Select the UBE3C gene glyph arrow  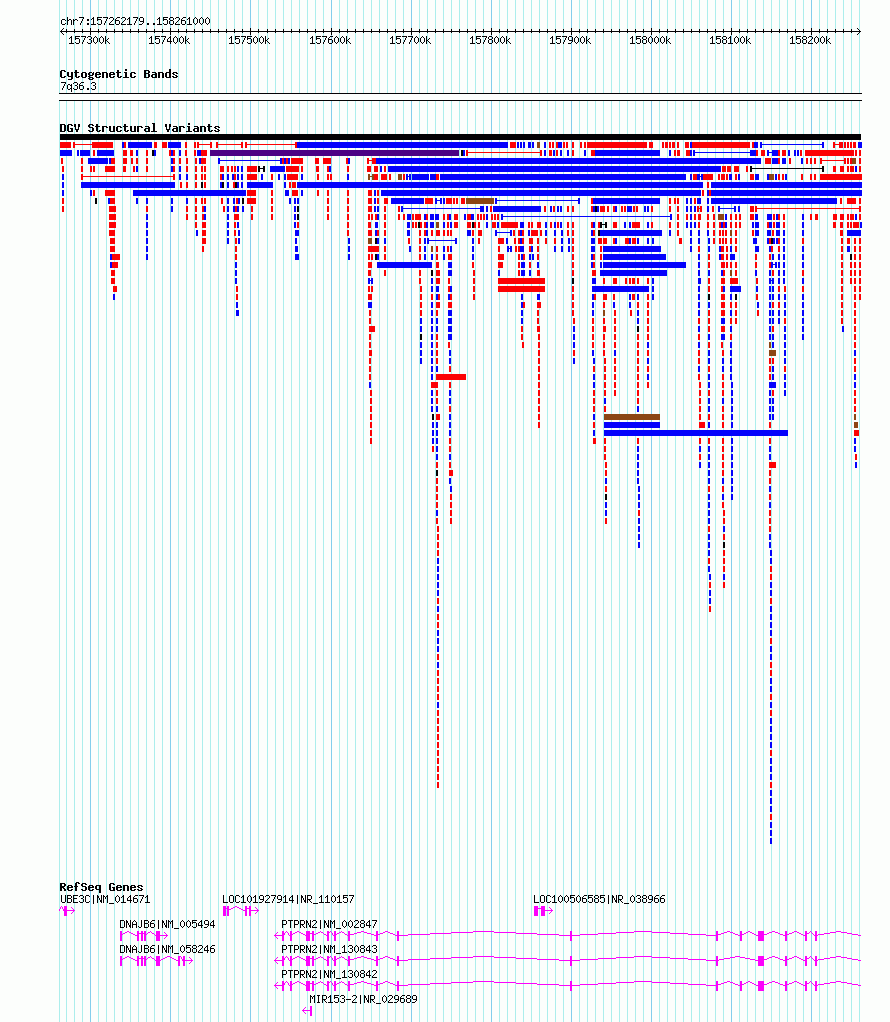click(x=67, y=911)
